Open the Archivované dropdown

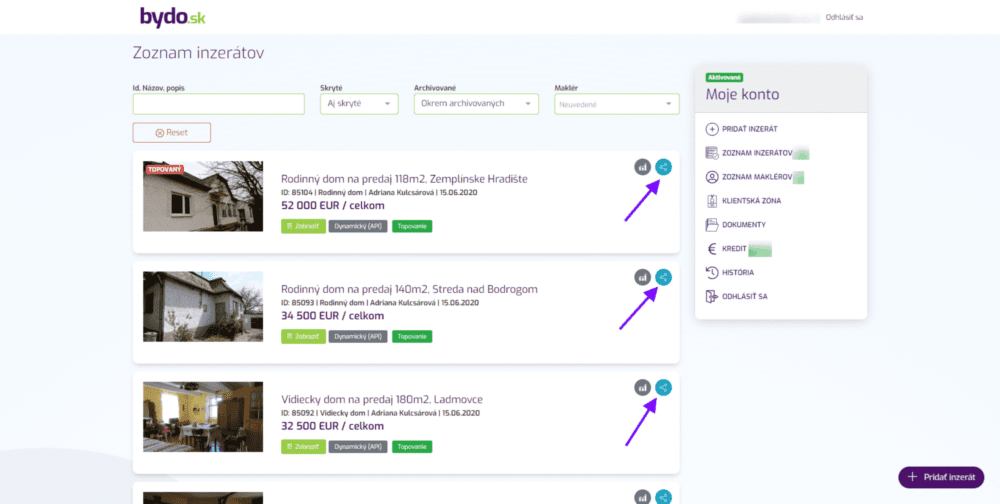[476, 104]
